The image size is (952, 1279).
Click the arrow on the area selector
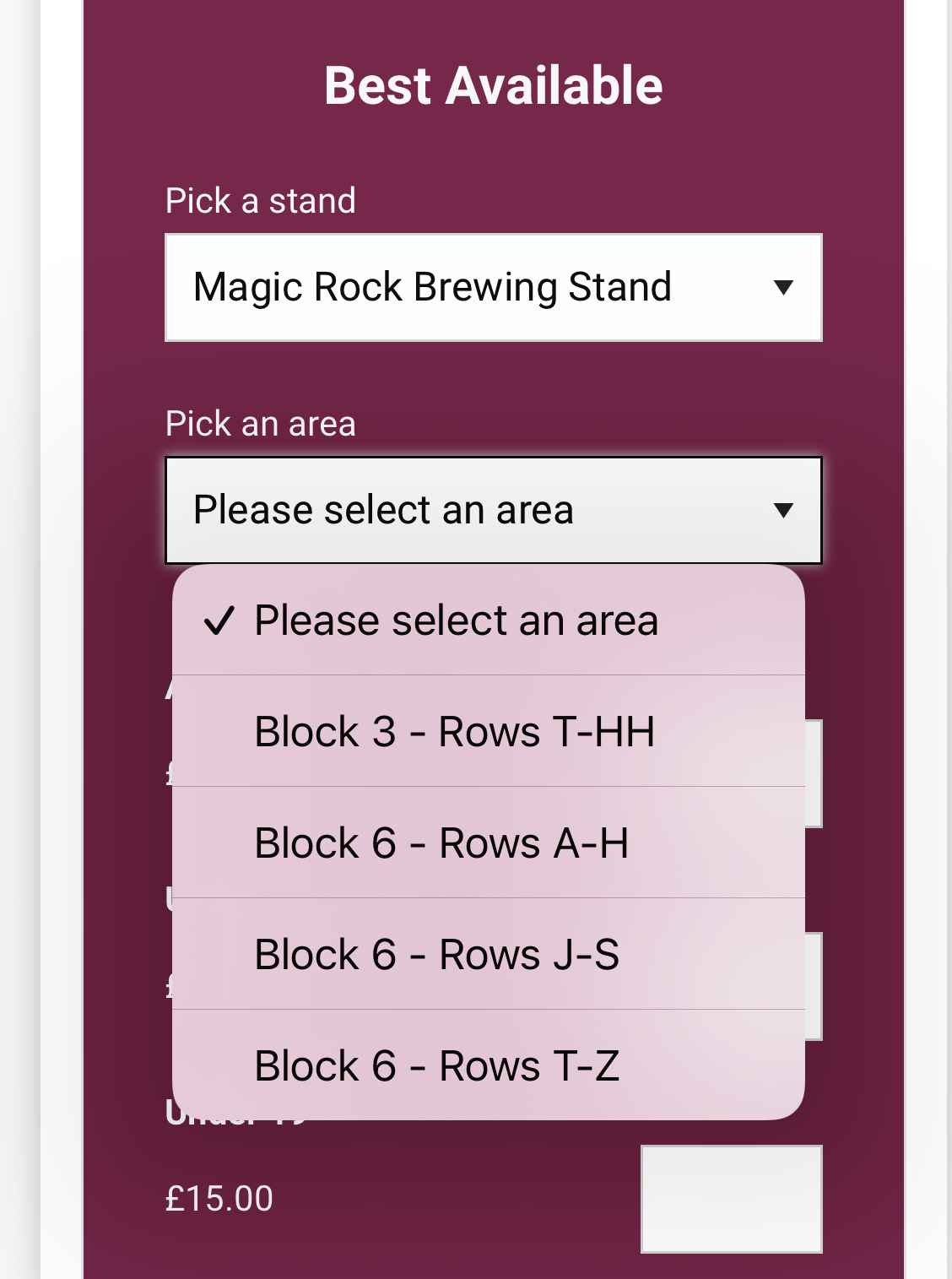[783, 511]
